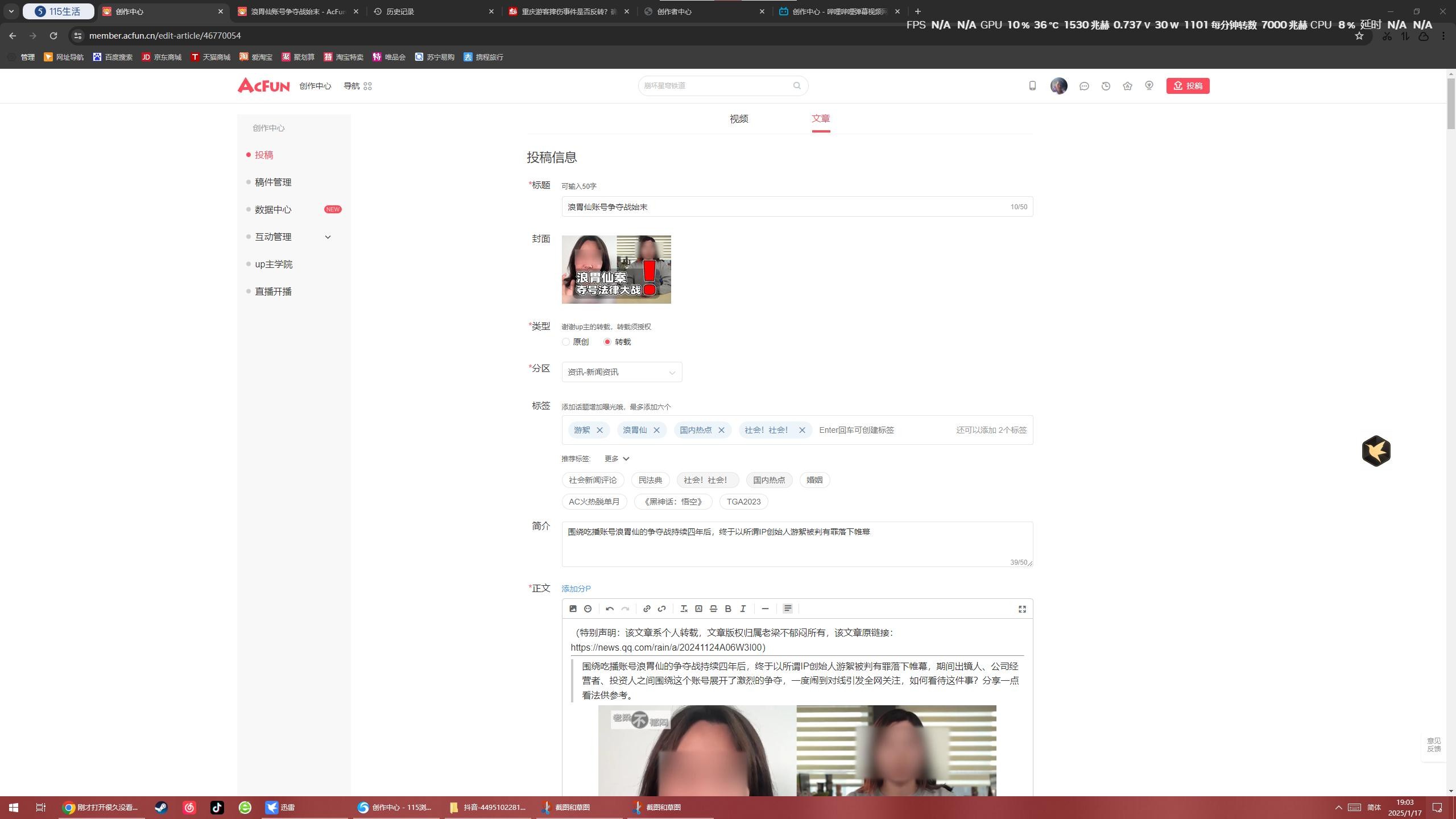
Task: Expand 更多 recommended tags
Action: tap(617, 458)
